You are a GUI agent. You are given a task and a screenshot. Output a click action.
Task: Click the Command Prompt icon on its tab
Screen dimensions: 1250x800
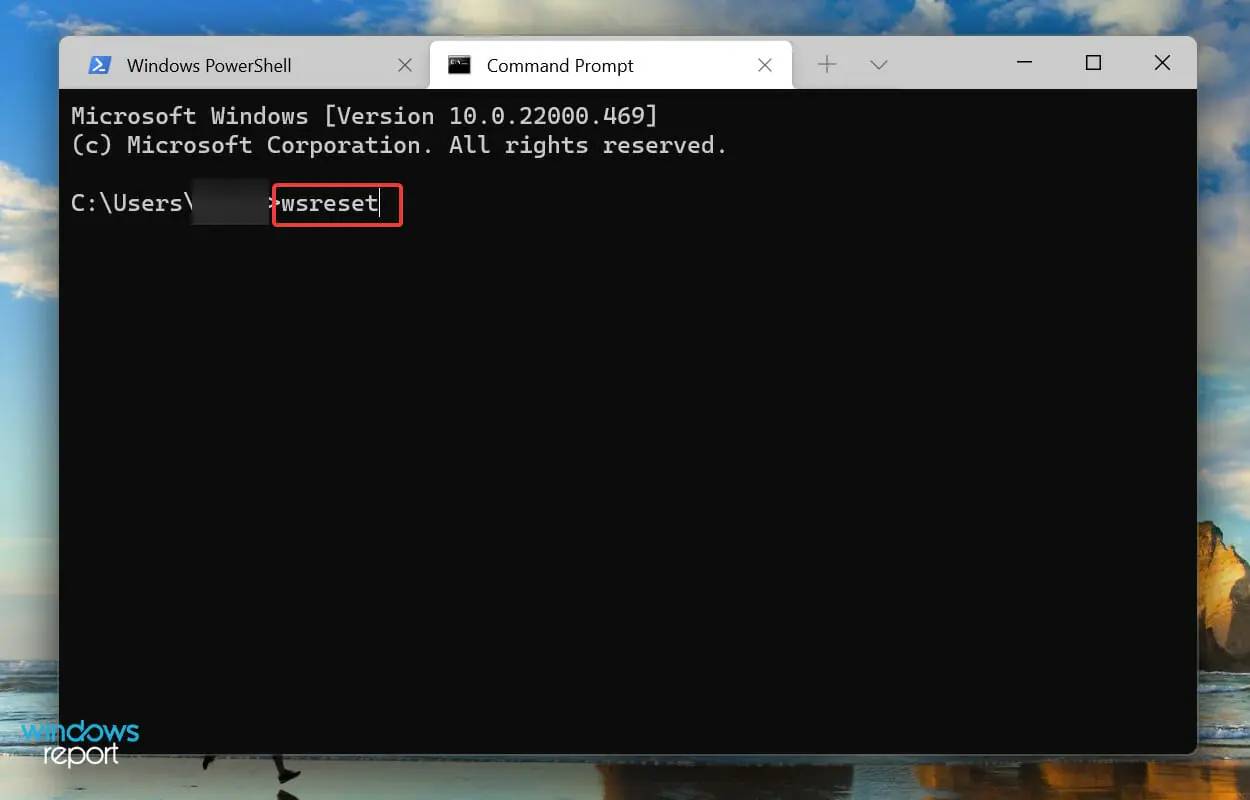click(x=459, y=66)
